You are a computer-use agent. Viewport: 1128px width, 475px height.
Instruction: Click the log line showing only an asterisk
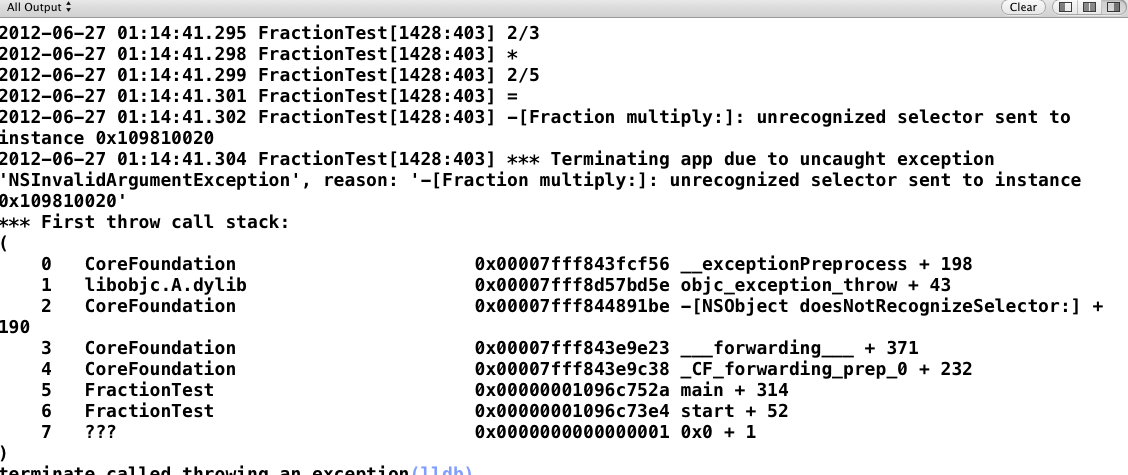pyautogui.click(x=258, y=54)
